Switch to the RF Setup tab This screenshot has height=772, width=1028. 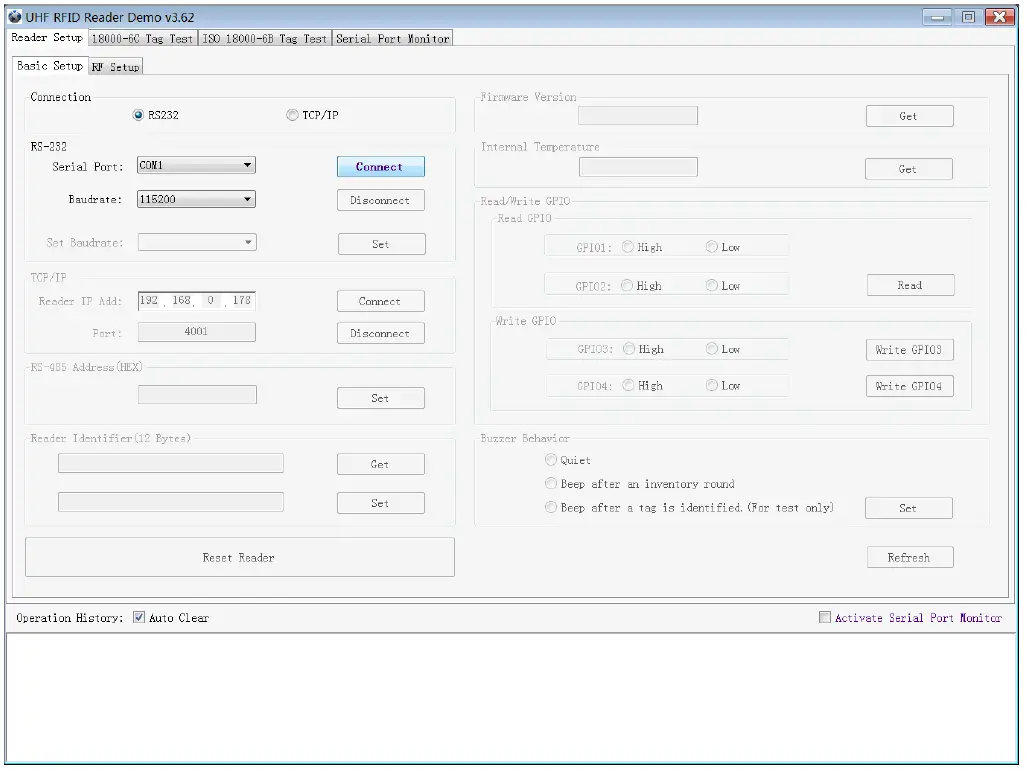[x=115, y=65]
